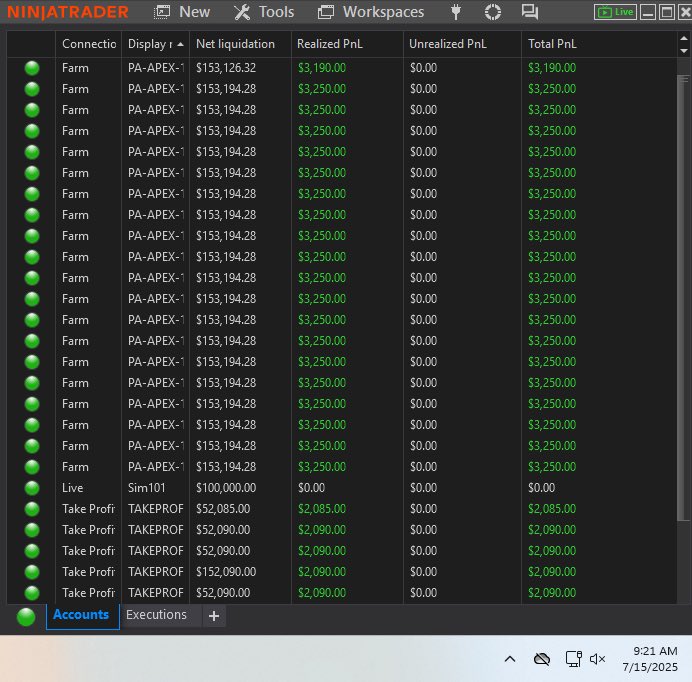Open the chat messages icon
Viewport: 692px width, 682px height.
(x=530, y=12)
